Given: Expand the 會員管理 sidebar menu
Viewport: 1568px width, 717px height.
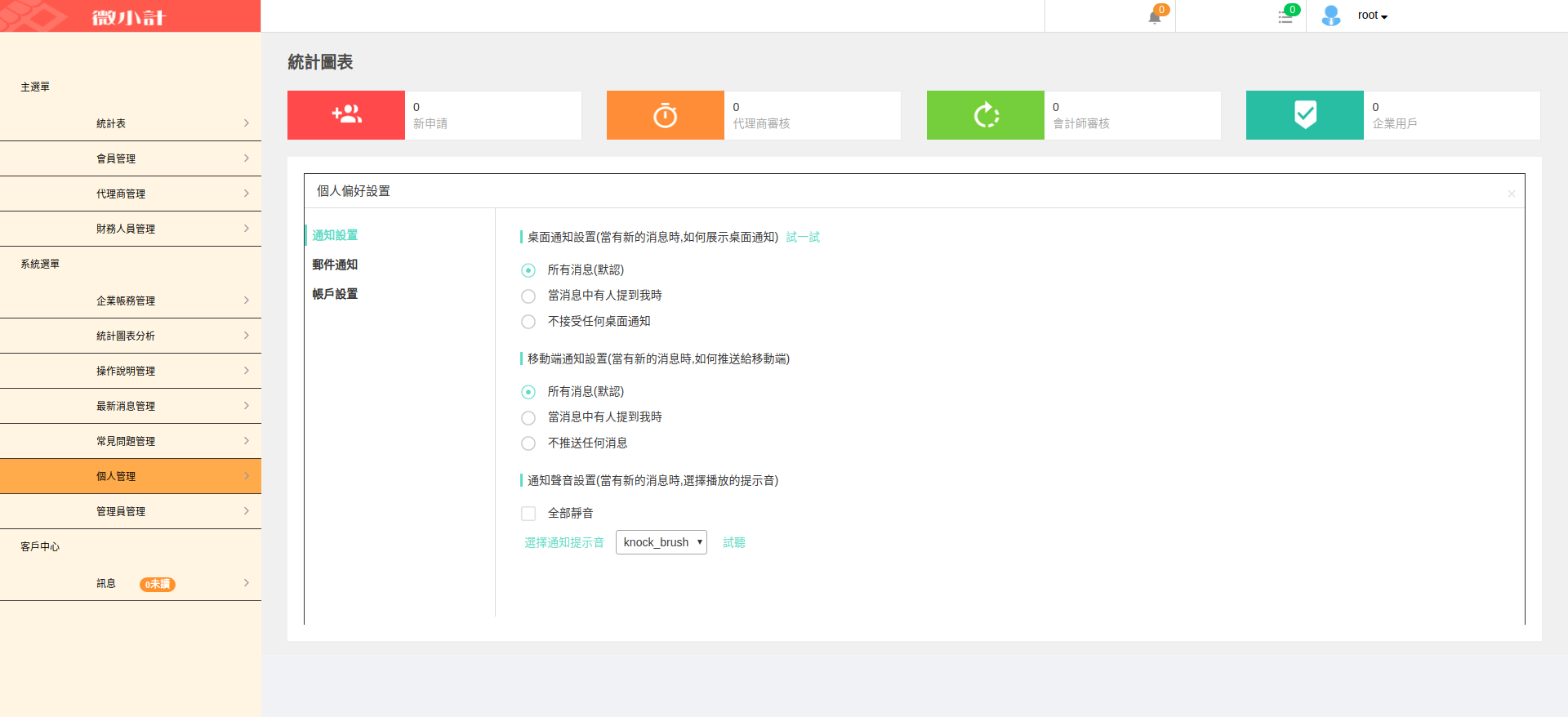Looking at the screenshot, I should (131, 158).
